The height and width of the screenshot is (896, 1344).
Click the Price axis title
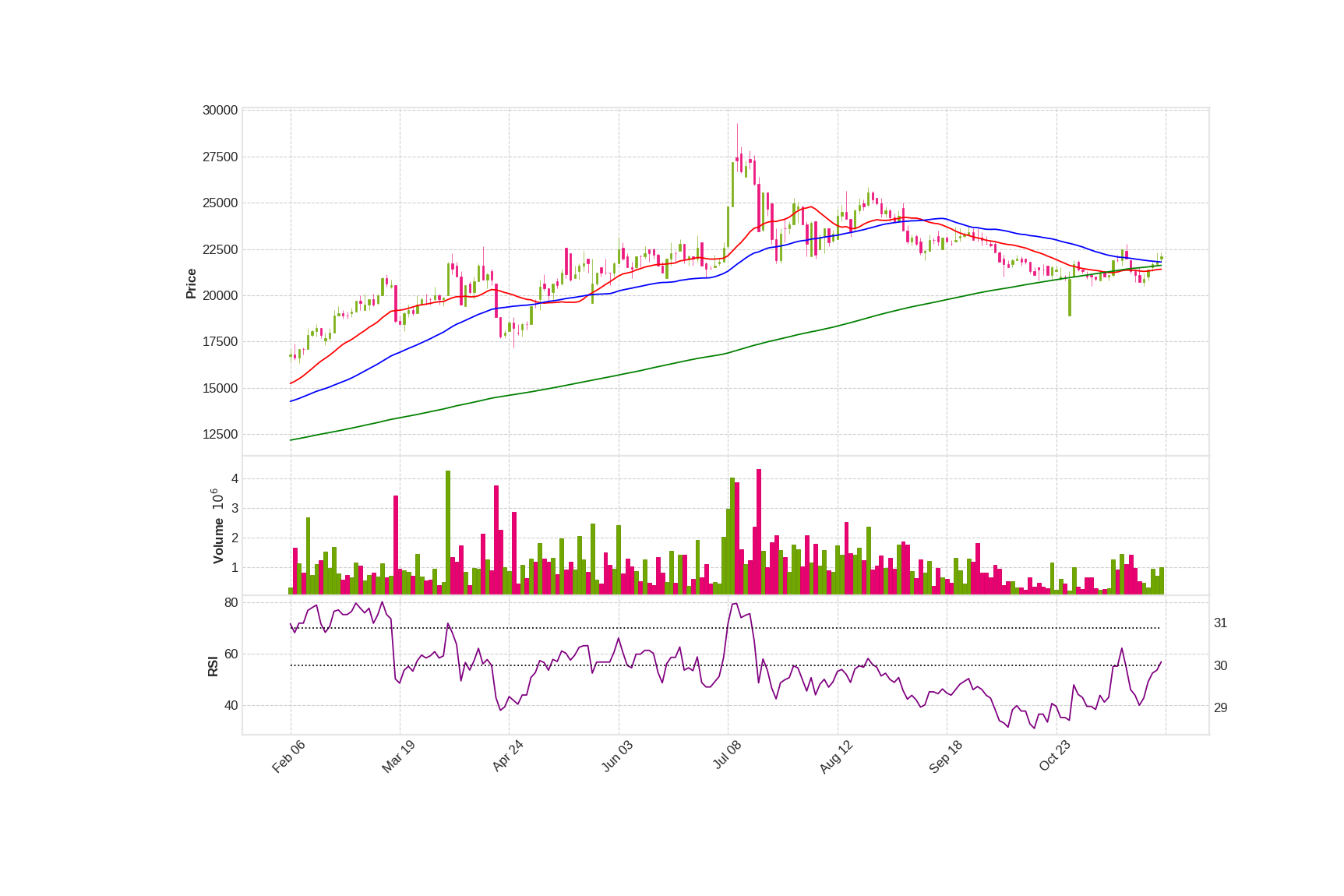coord(191,284)
